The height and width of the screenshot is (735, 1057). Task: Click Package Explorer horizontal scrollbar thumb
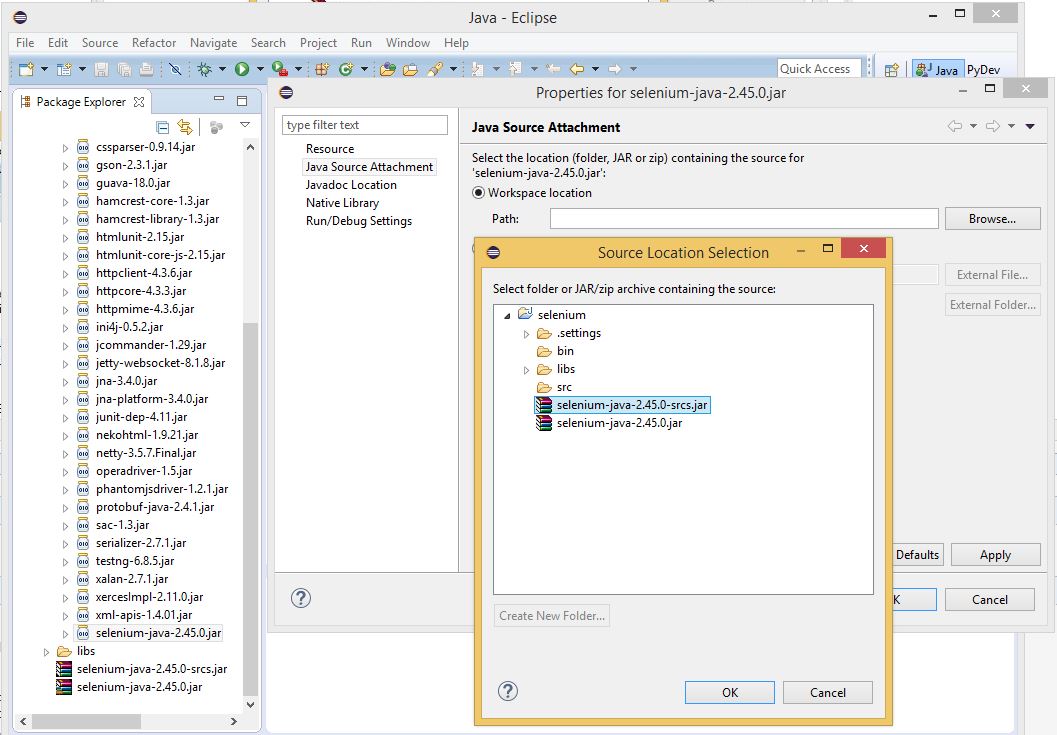pyautogui.click(x=86, y=721)
